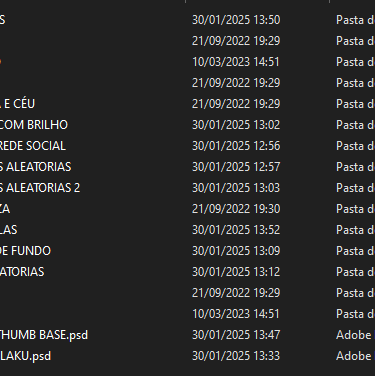Click the date 30/01/2025 13:50
This screenshot has width=375, height=376.
click(236, 20)
